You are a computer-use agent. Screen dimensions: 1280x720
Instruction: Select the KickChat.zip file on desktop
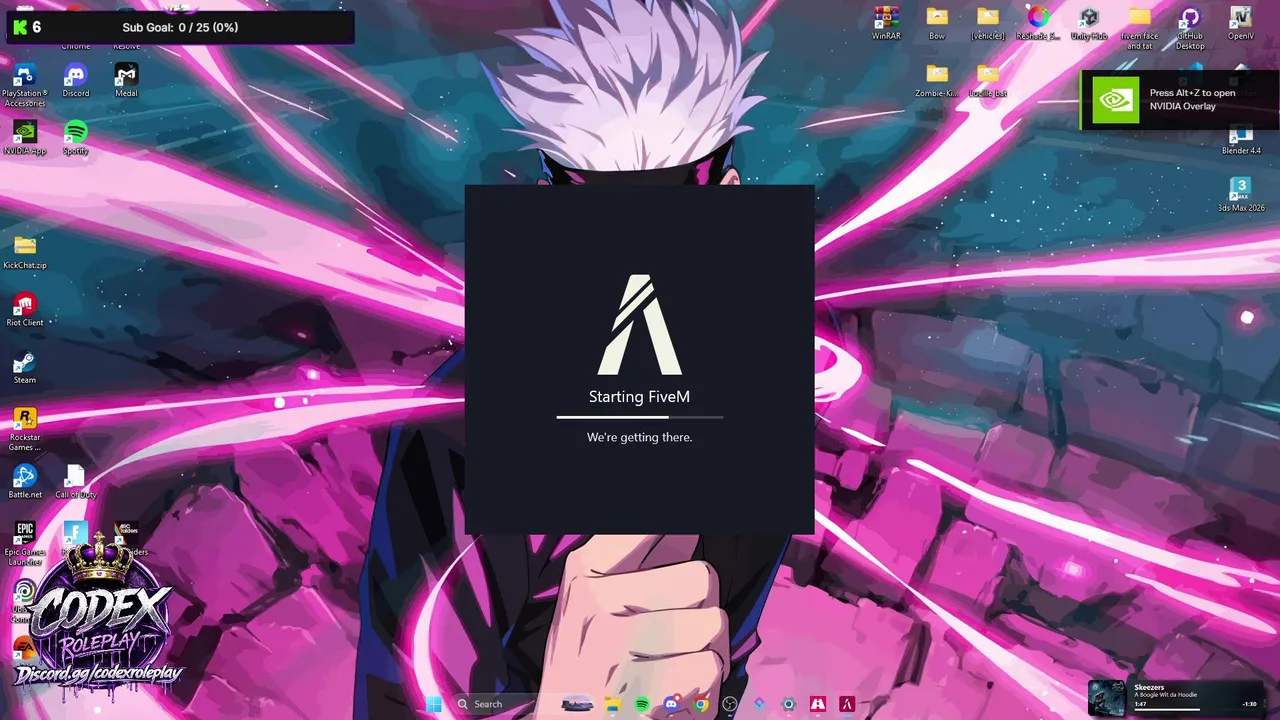24,252
